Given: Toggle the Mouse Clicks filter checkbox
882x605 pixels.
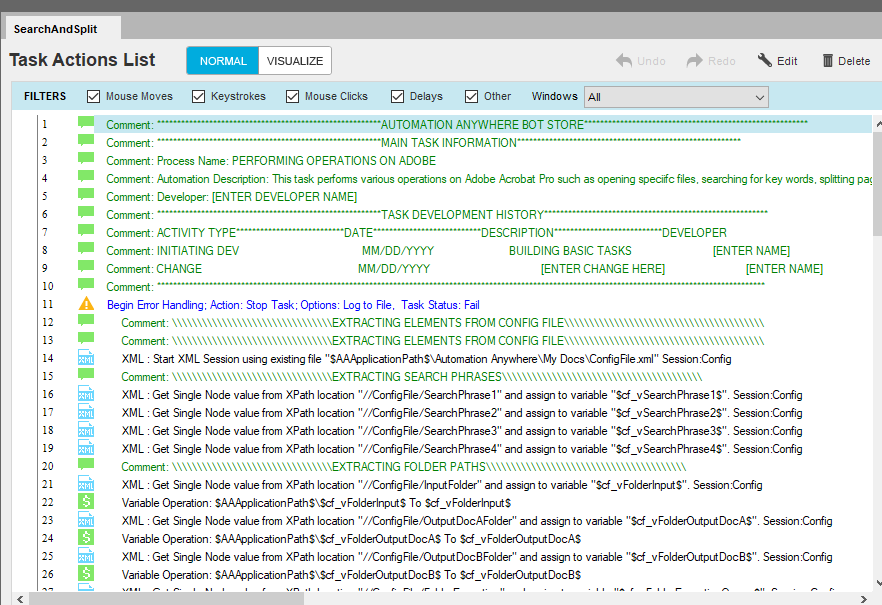Looking at the screenshot, I should point(293,97).
